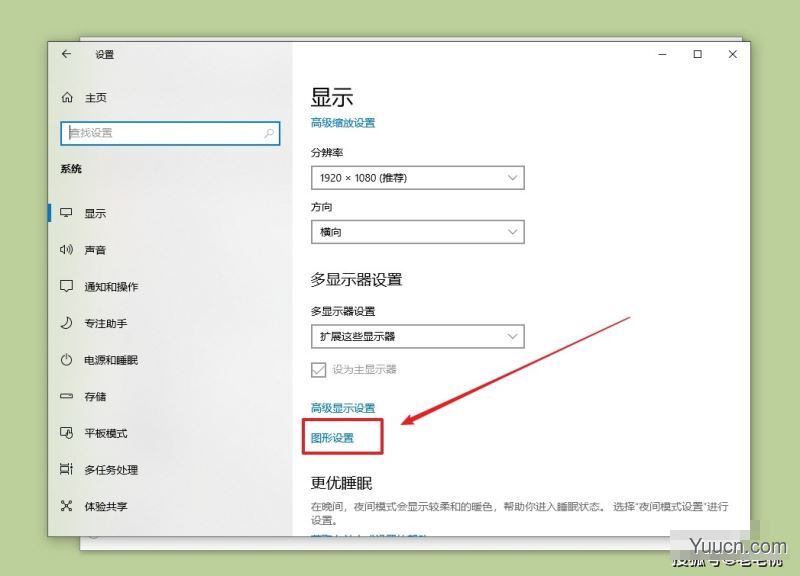Select the 存储 drive icon

coord(66,396)
